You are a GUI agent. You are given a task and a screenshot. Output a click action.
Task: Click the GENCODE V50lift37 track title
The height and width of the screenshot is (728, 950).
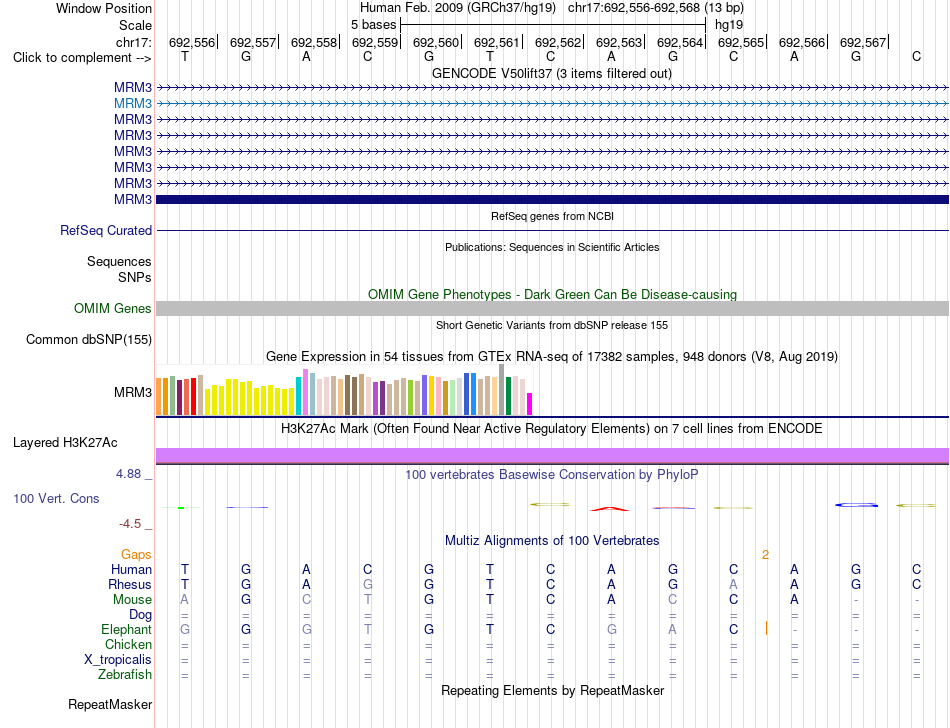pos(551,74)
